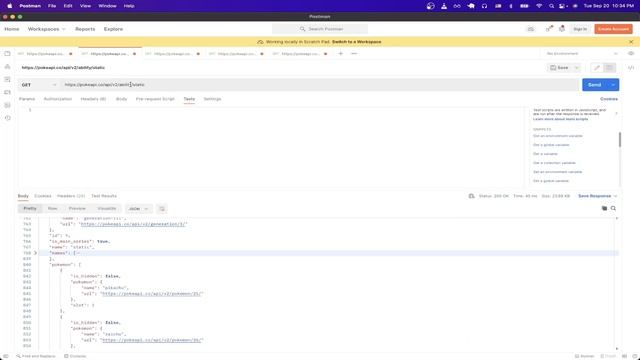Open the code snippet icon
Image resolution: width=640 pixels, height=360 pixels.
[631, 68]
